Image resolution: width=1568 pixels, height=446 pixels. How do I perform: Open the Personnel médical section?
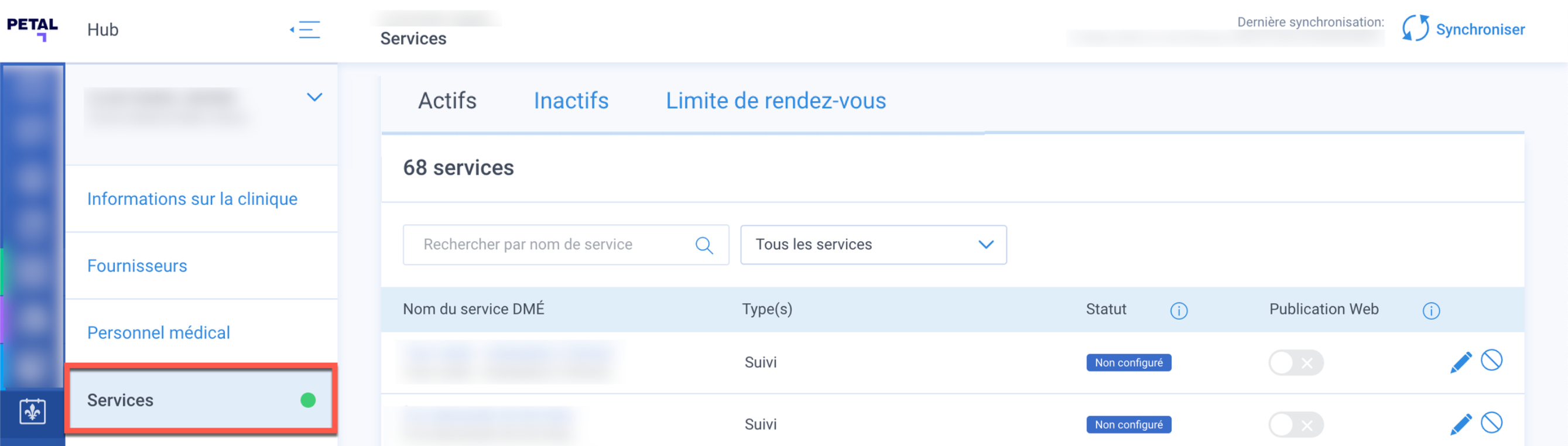pos(158,333)
